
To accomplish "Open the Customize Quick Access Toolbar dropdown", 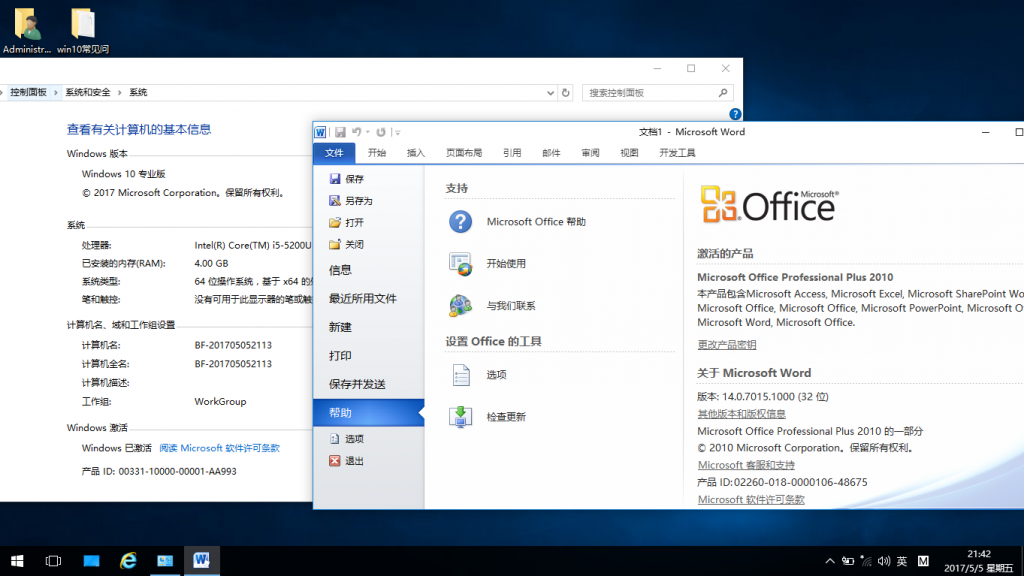I will [x=396, y=131].
